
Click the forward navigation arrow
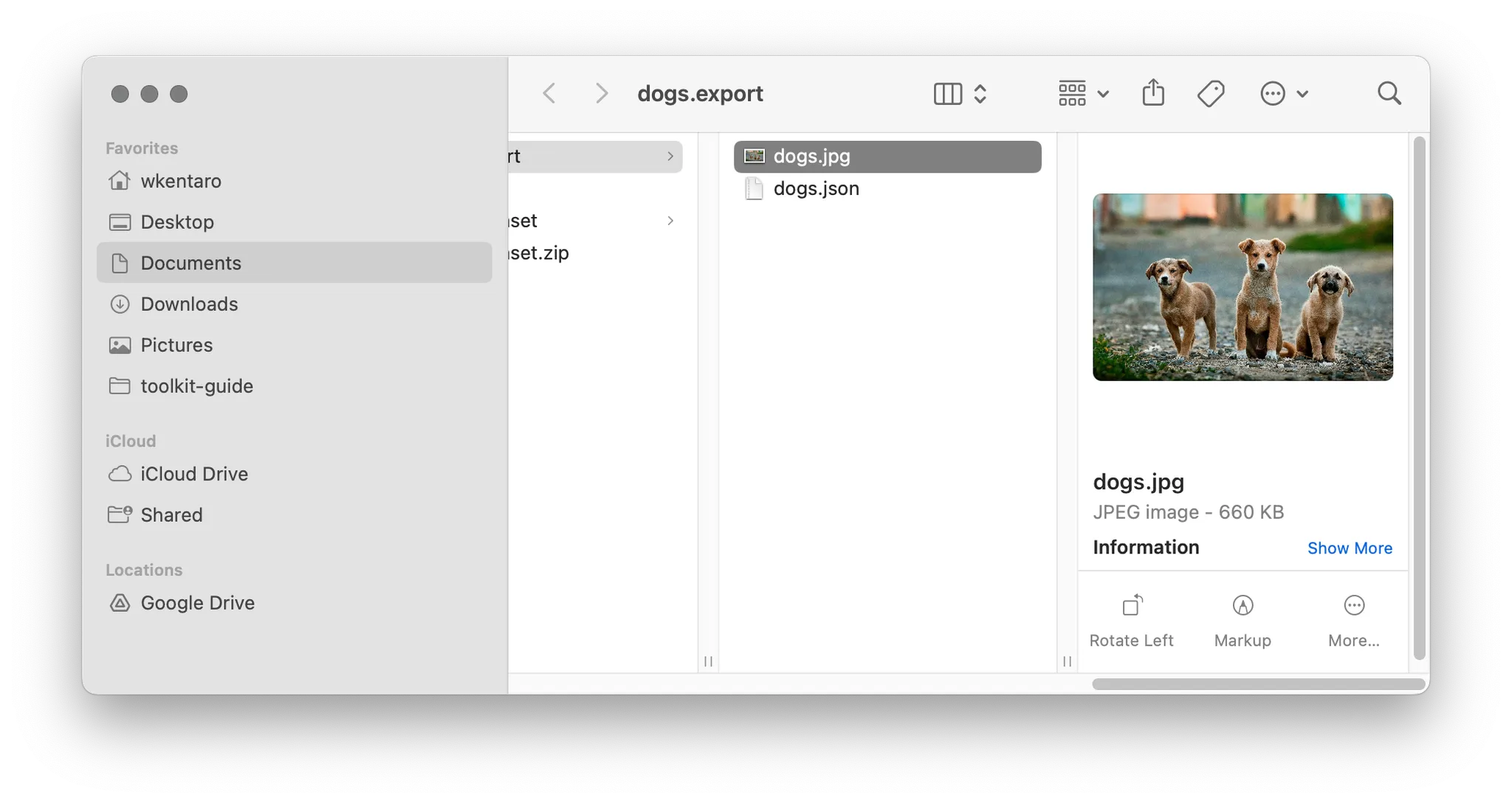pyautogui.click(x=602, y=94)
